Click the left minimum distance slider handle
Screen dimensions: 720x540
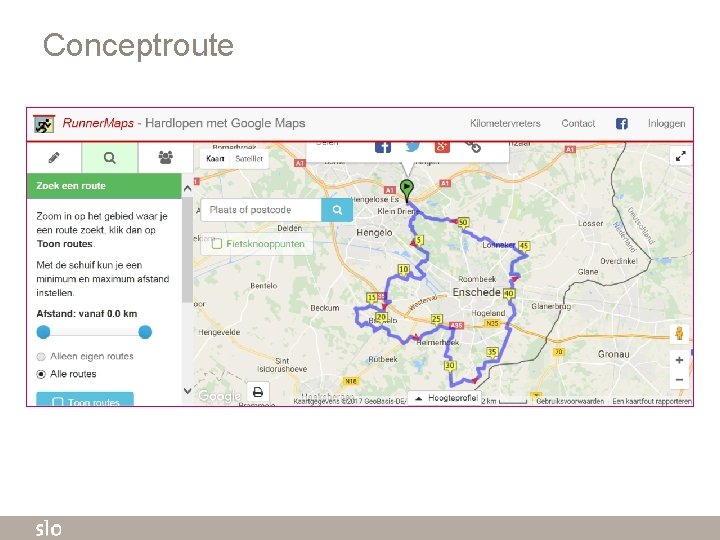[43, 332]
